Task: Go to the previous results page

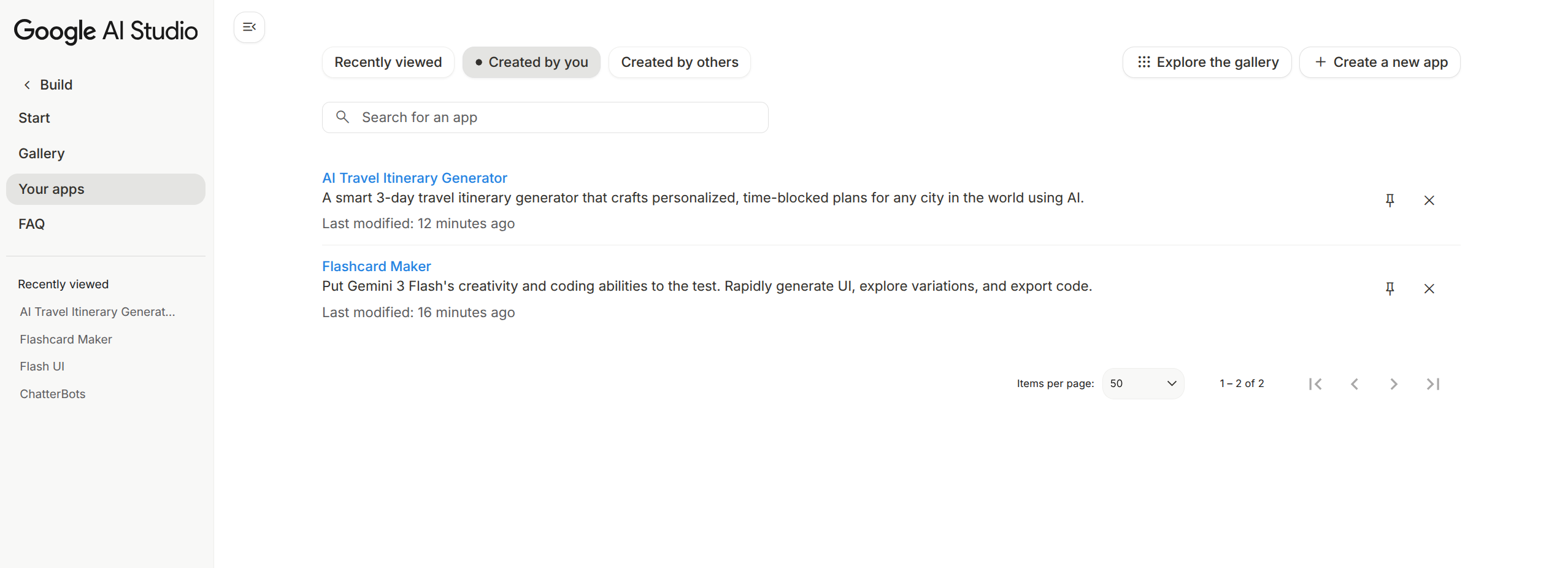Action: pyautogui.click(x=1355, y=383)
